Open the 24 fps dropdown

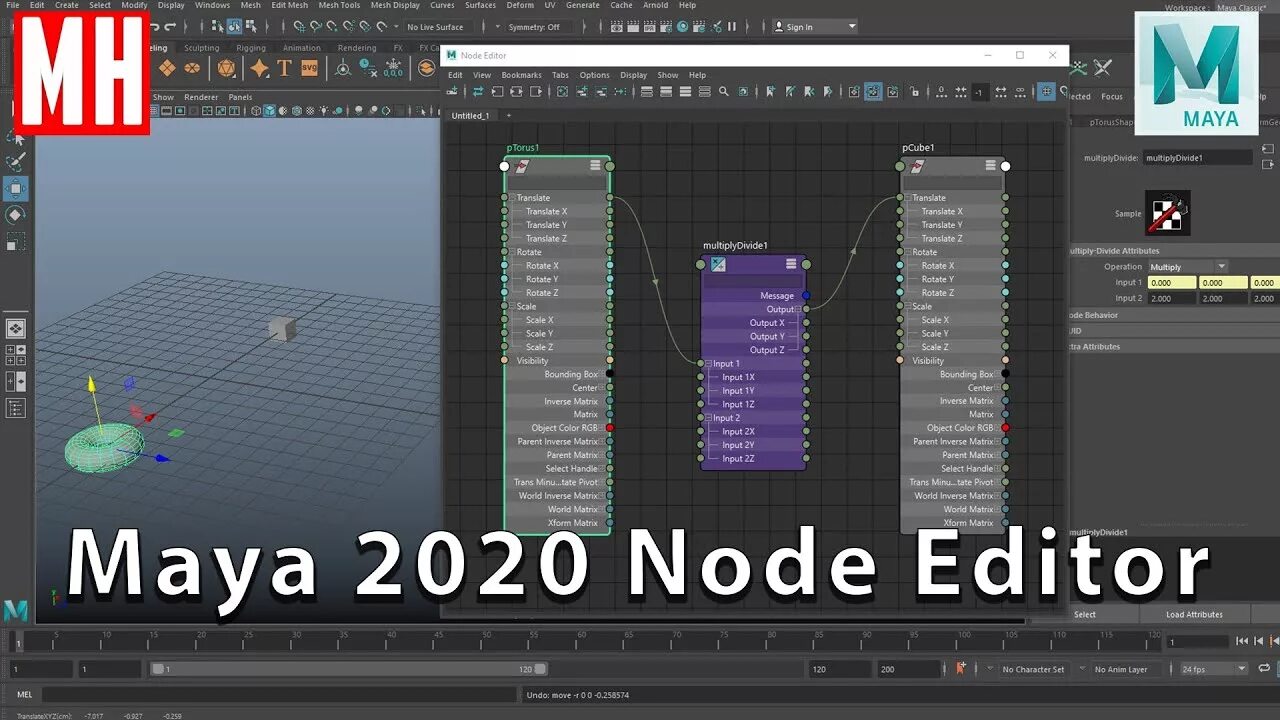[x=1214, y=669]
